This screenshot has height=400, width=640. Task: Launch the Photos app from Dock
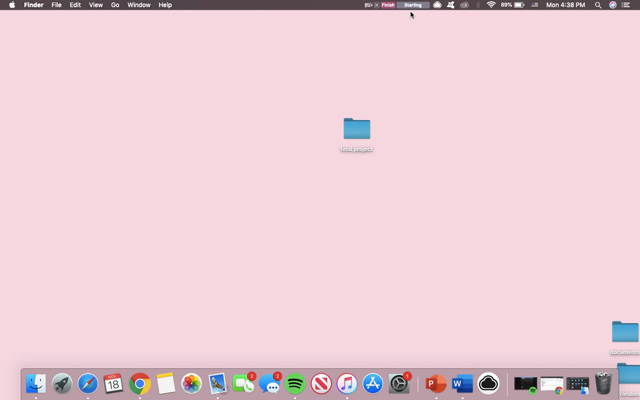[191, 383]
